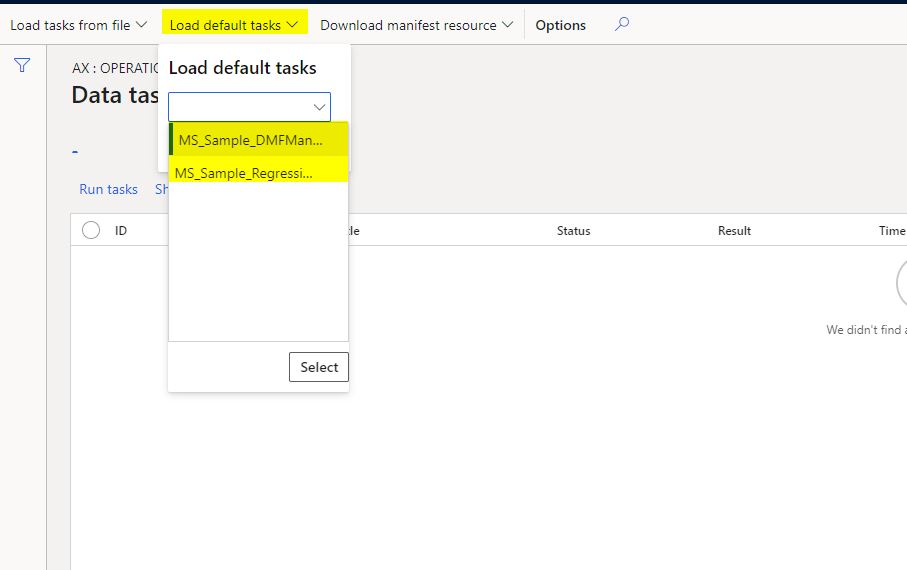Collapse the Load default tasks menu
This screenshot has width=907, height=570.
coord(234,25)
